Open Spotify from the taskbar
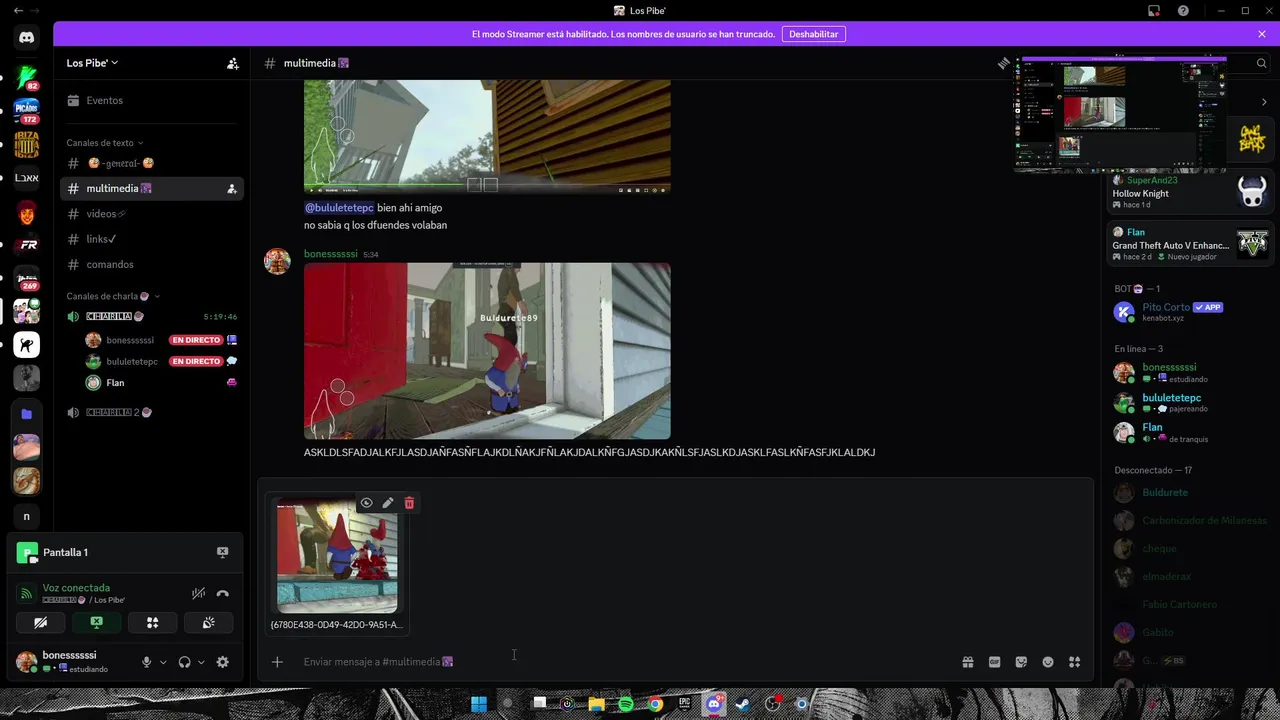Viewport: 1280px width, 720px height. (626, 704)
